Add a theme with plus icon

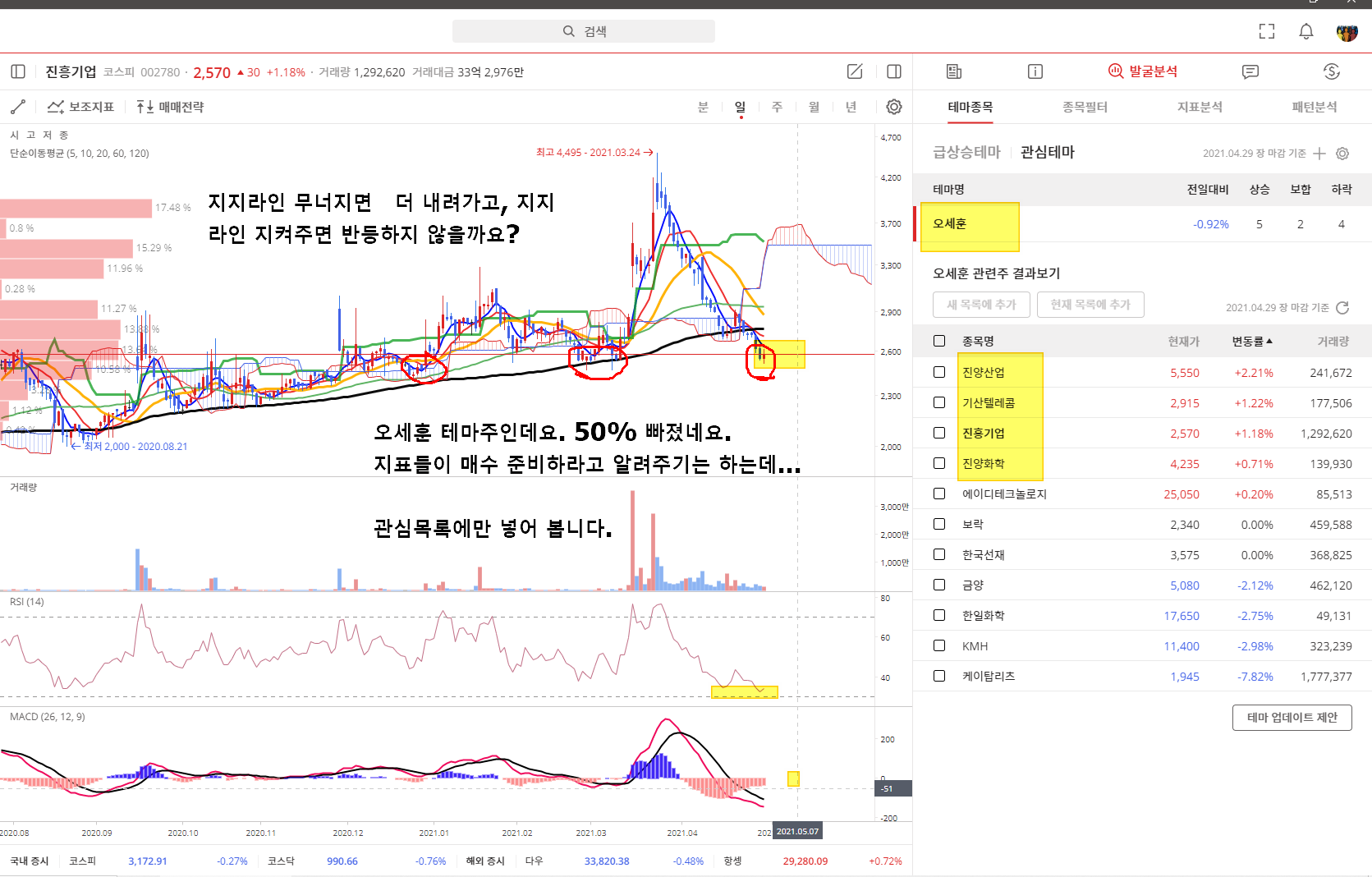[x=1319, y=154]
